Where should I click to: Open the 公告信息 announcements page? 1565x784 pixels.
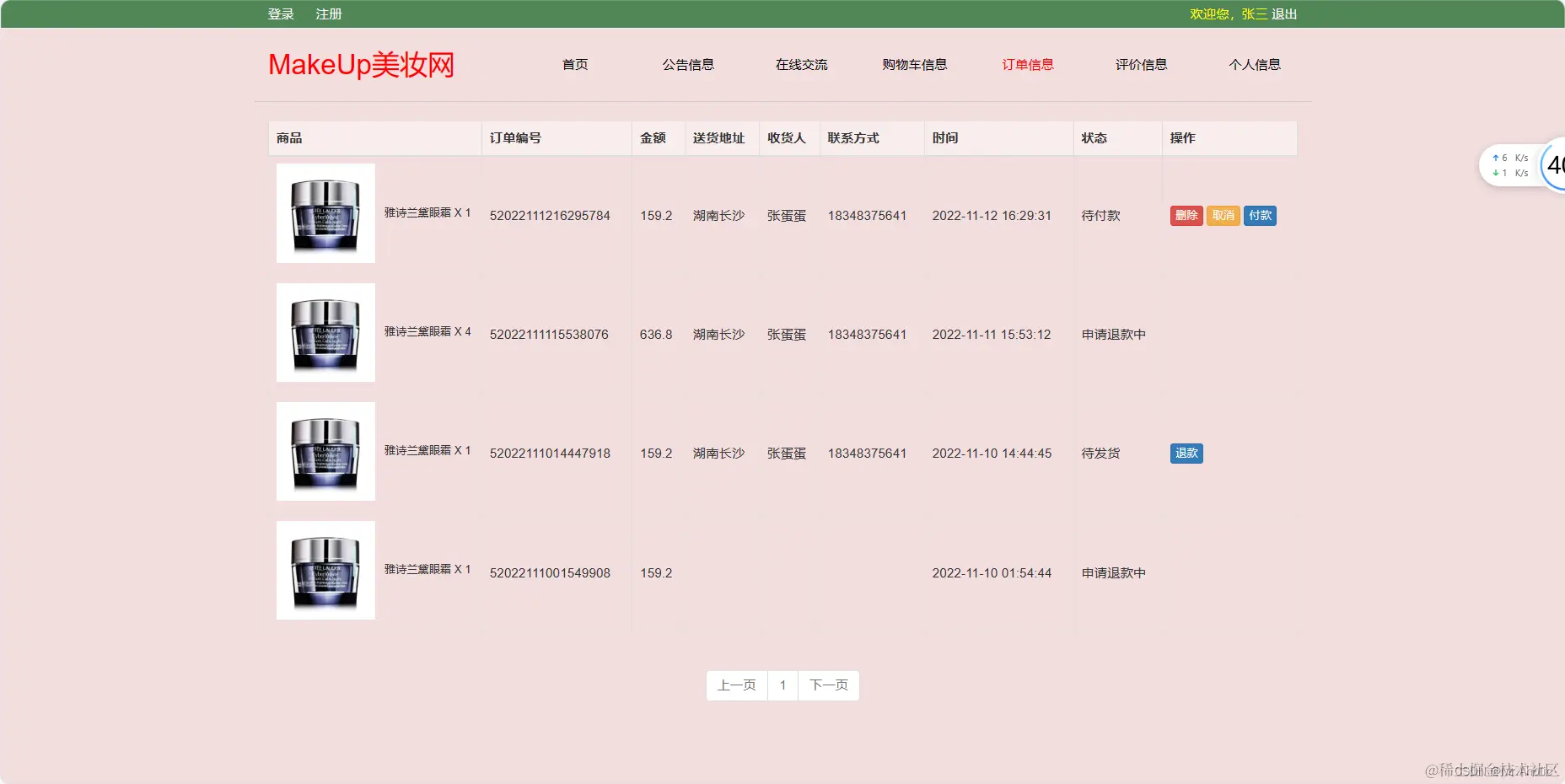click(688, 64)
